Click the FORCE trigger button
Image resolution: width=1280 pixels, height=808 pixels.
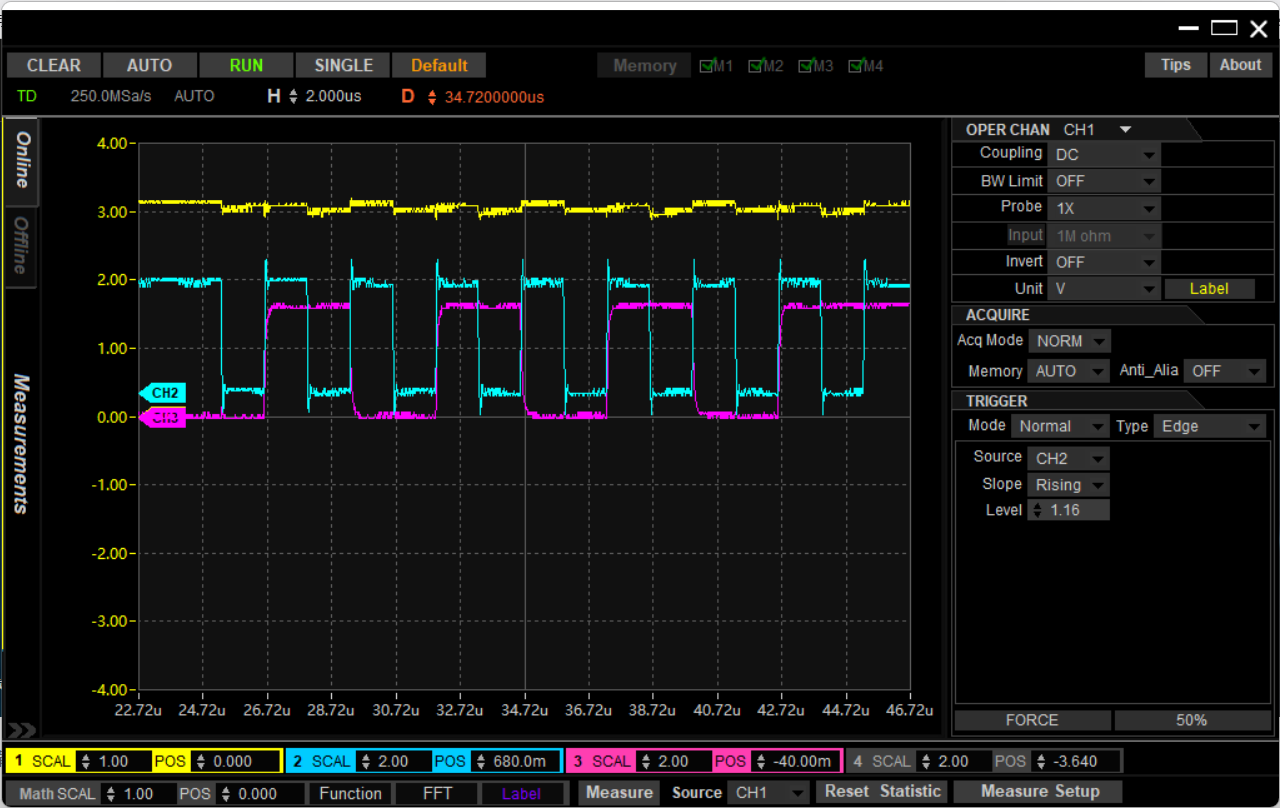pos(1032,720)
